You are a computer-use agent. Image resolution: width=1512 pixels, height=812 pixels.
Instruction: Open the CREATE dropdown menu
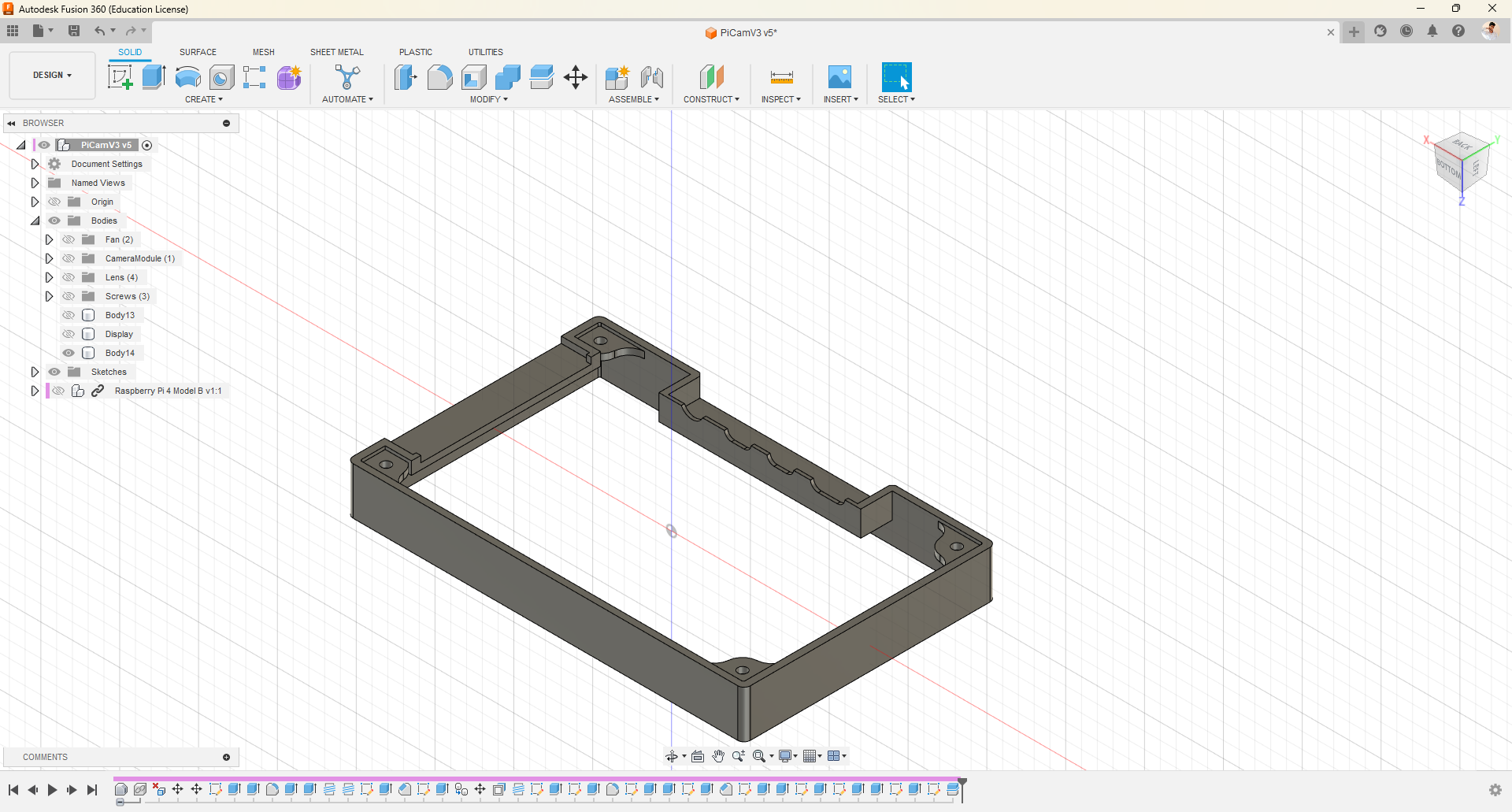[x=204, y=99]
